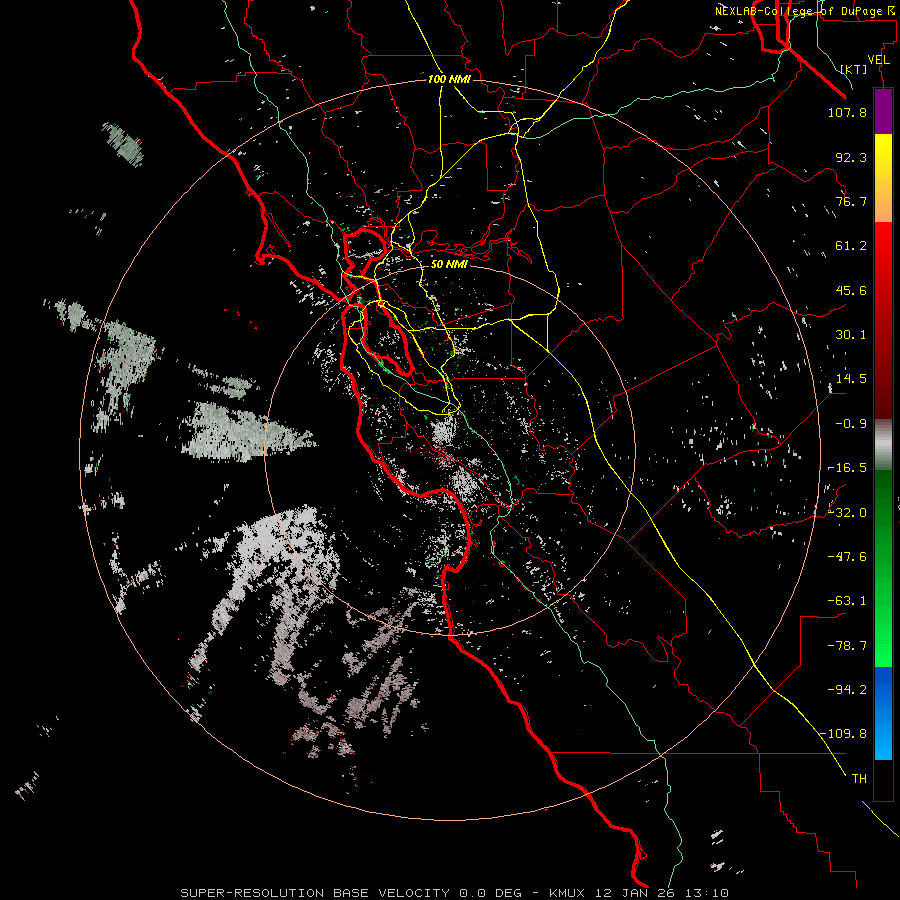Click the [KT] units label
The image size is (900, 900).
pos(854,69)
